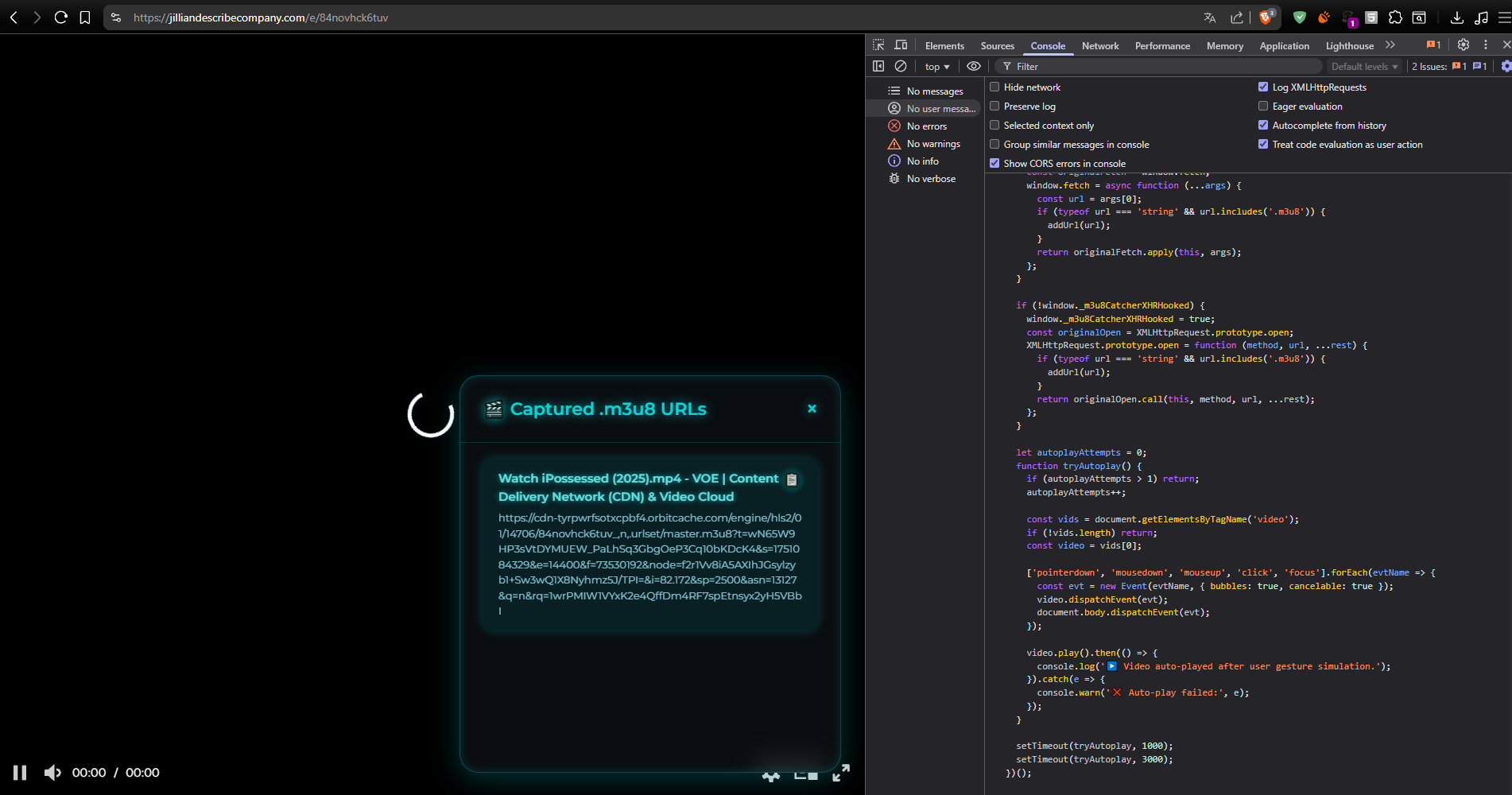
Task: Enable the Preserve log checkbox
Action: tap(994, 107)
